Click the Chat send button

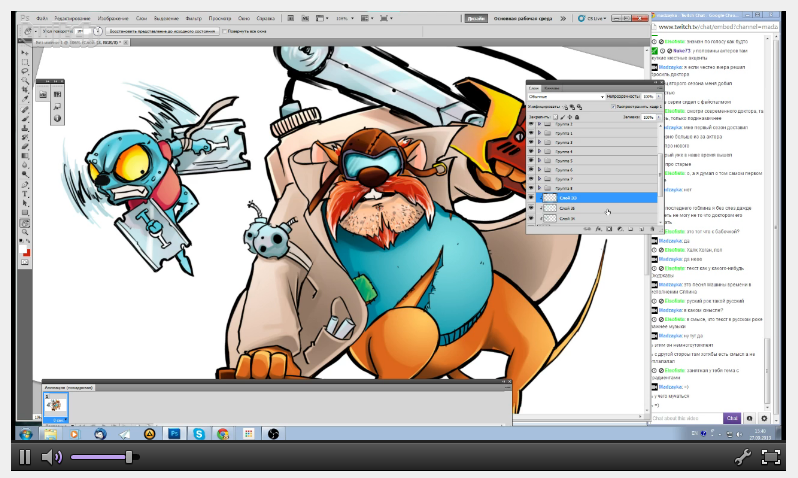tap(732, 418)
